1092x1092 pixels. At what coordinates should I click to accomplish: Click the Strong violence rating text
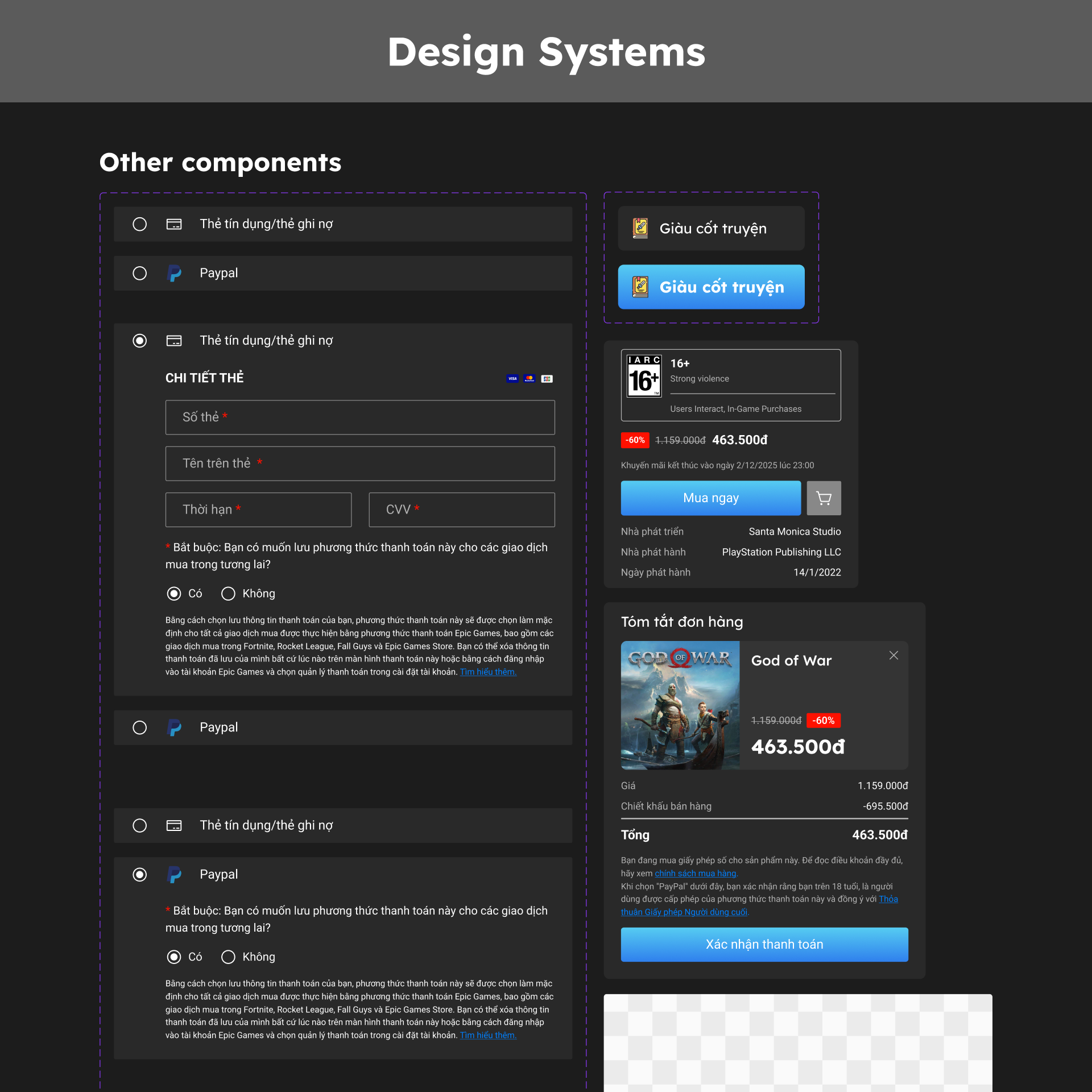pyautogui.click(x=700, y=379)
